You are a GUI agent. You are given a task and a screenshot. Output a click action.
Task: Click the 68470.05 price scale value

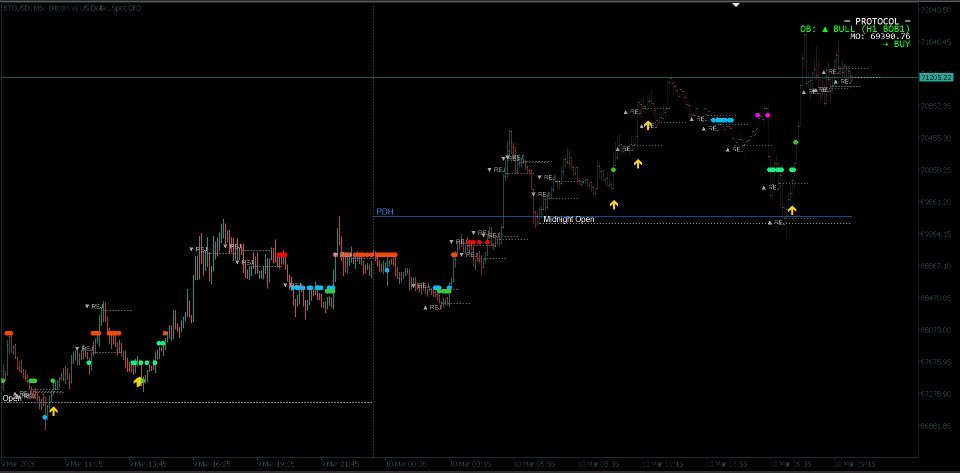pos(936,298)
